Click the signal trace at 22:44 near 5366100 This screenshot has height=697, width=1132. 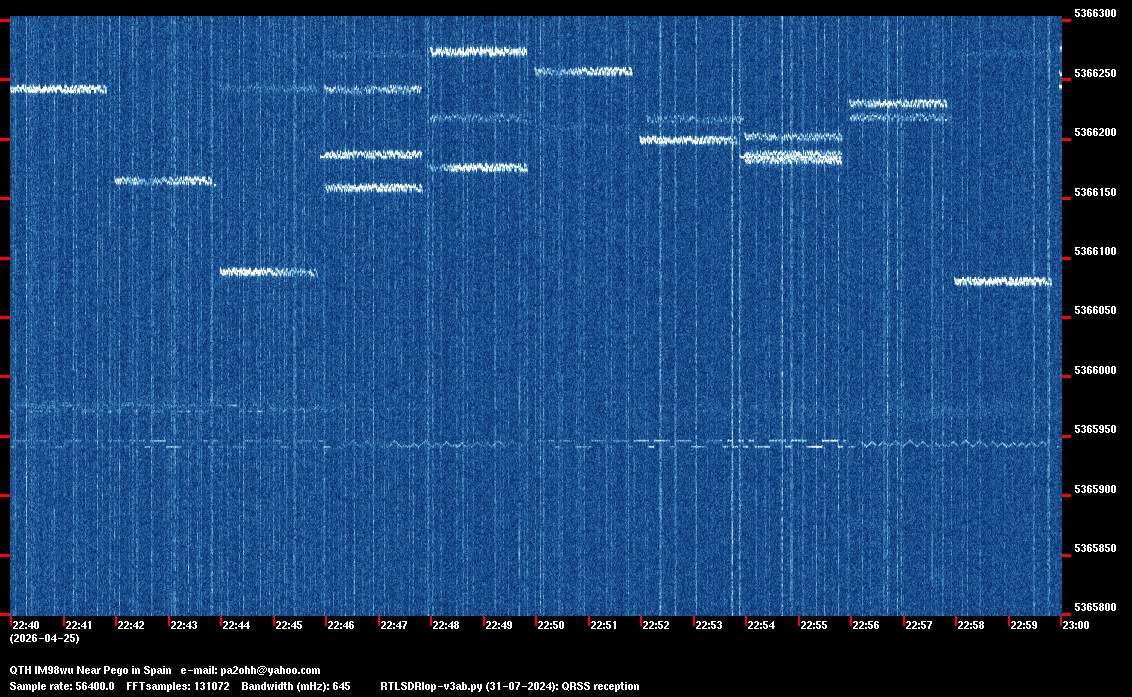coord(268,272)
